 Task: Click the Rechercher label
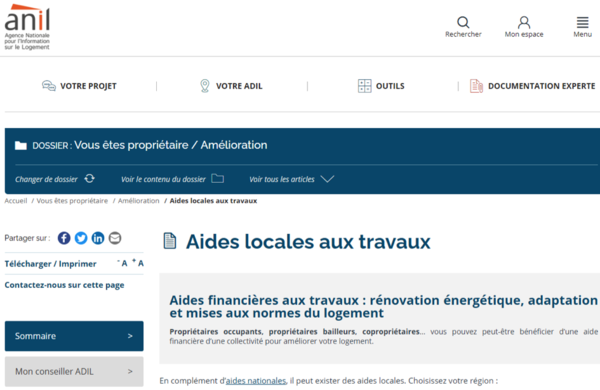tap(463, 34)
